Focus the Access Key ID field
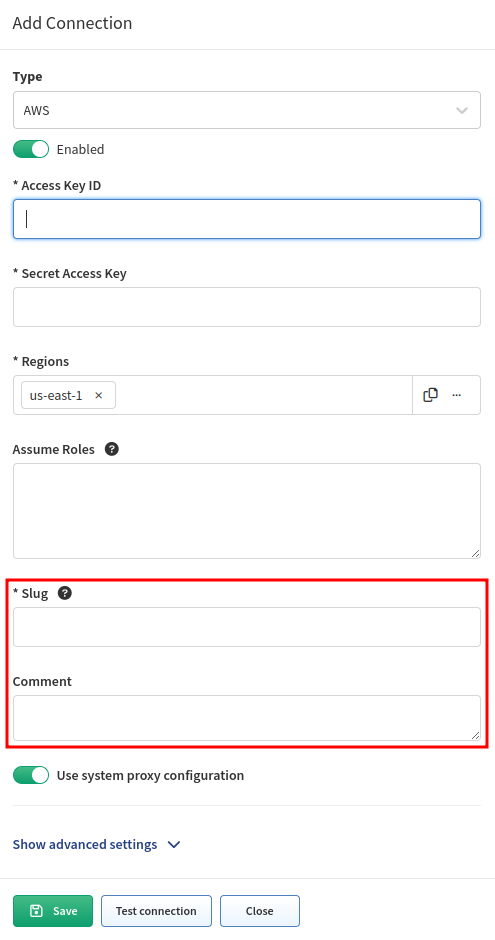The height and width of the screenshot is (940, 495). coord(247,219)
